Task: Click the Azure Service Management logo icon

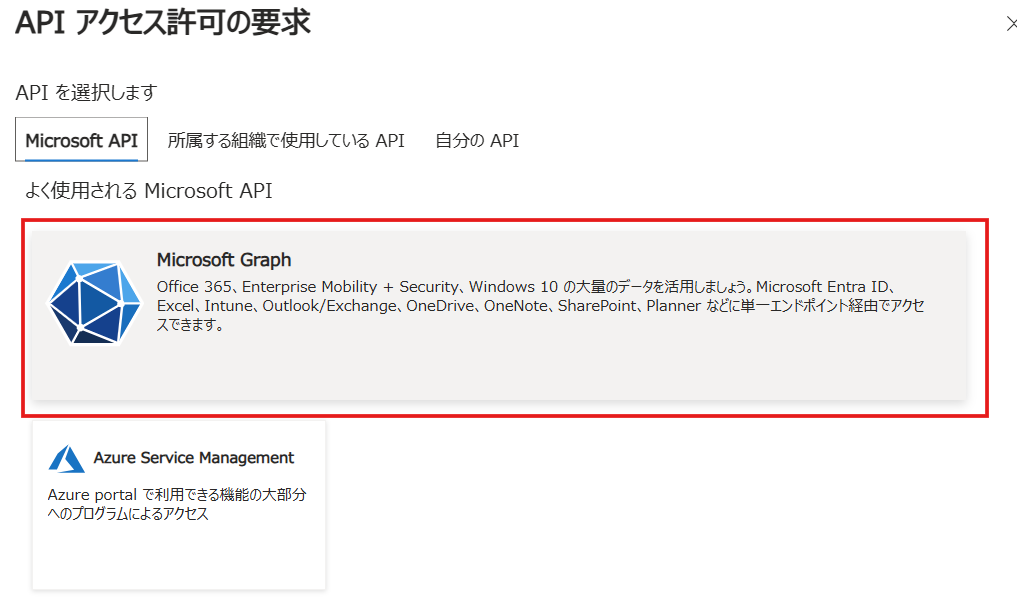Action: (x=66, y=459)
